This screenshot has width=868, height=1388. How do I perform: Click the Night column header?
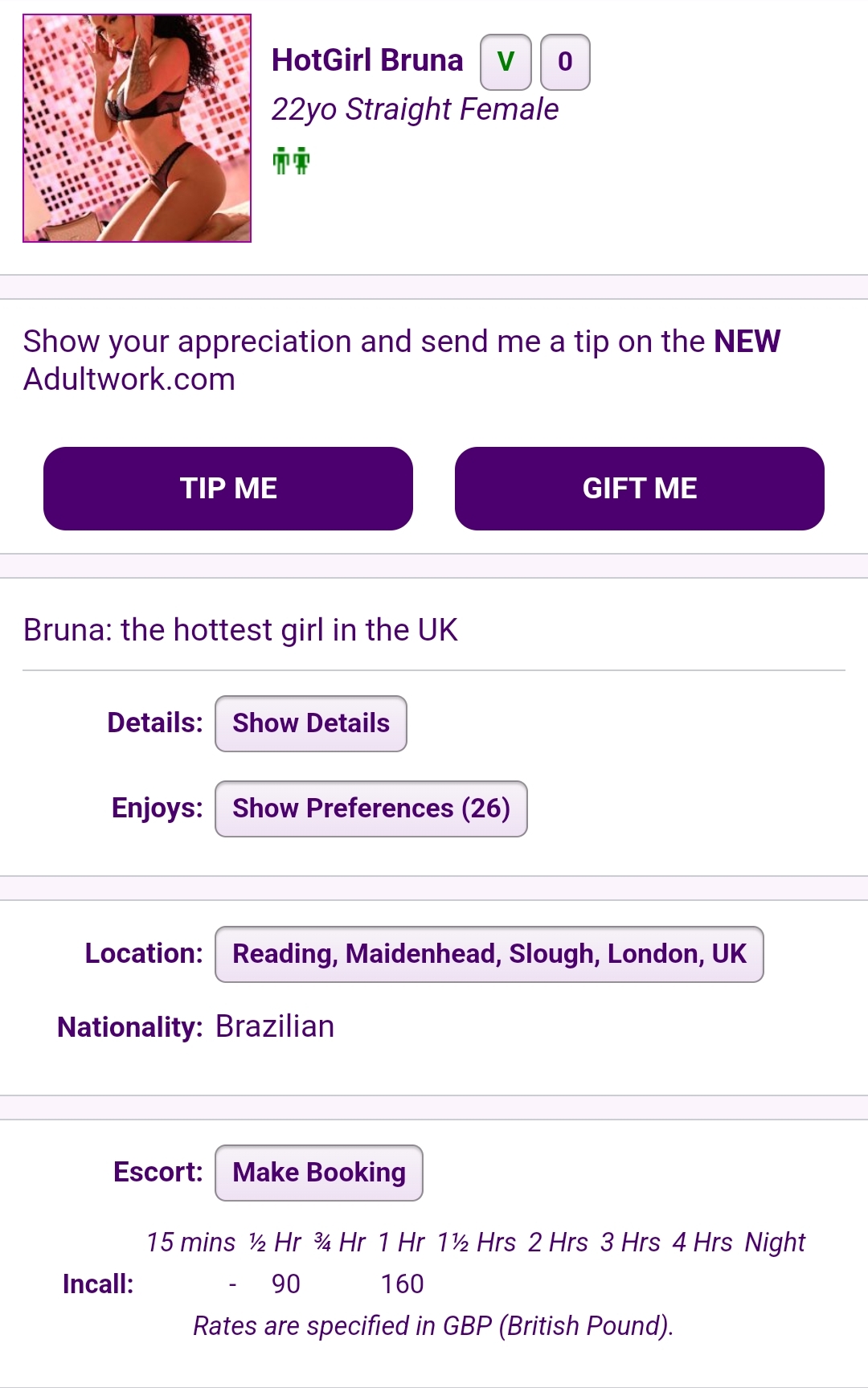click(775, 1243)
